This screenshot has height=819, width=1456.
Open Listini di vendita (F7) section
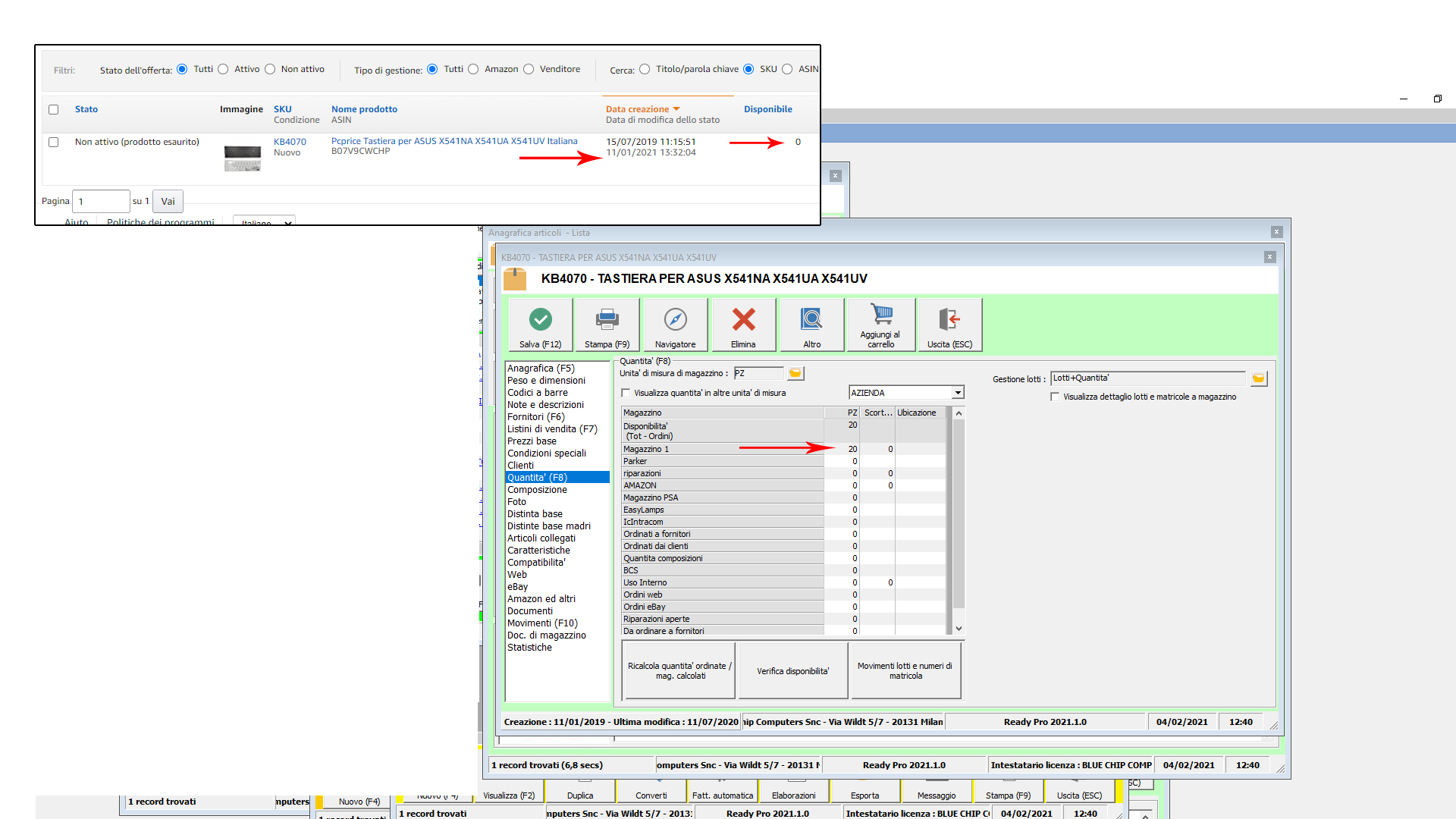point(552,429)
